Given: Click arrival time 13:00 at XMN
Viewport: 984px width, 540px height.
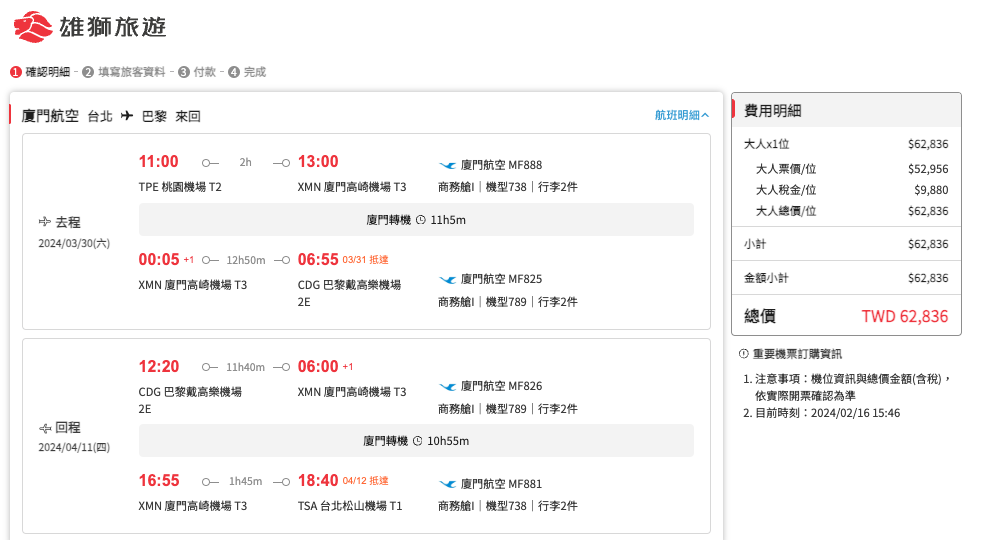Looking at the screenshot, I should [318, 161].
